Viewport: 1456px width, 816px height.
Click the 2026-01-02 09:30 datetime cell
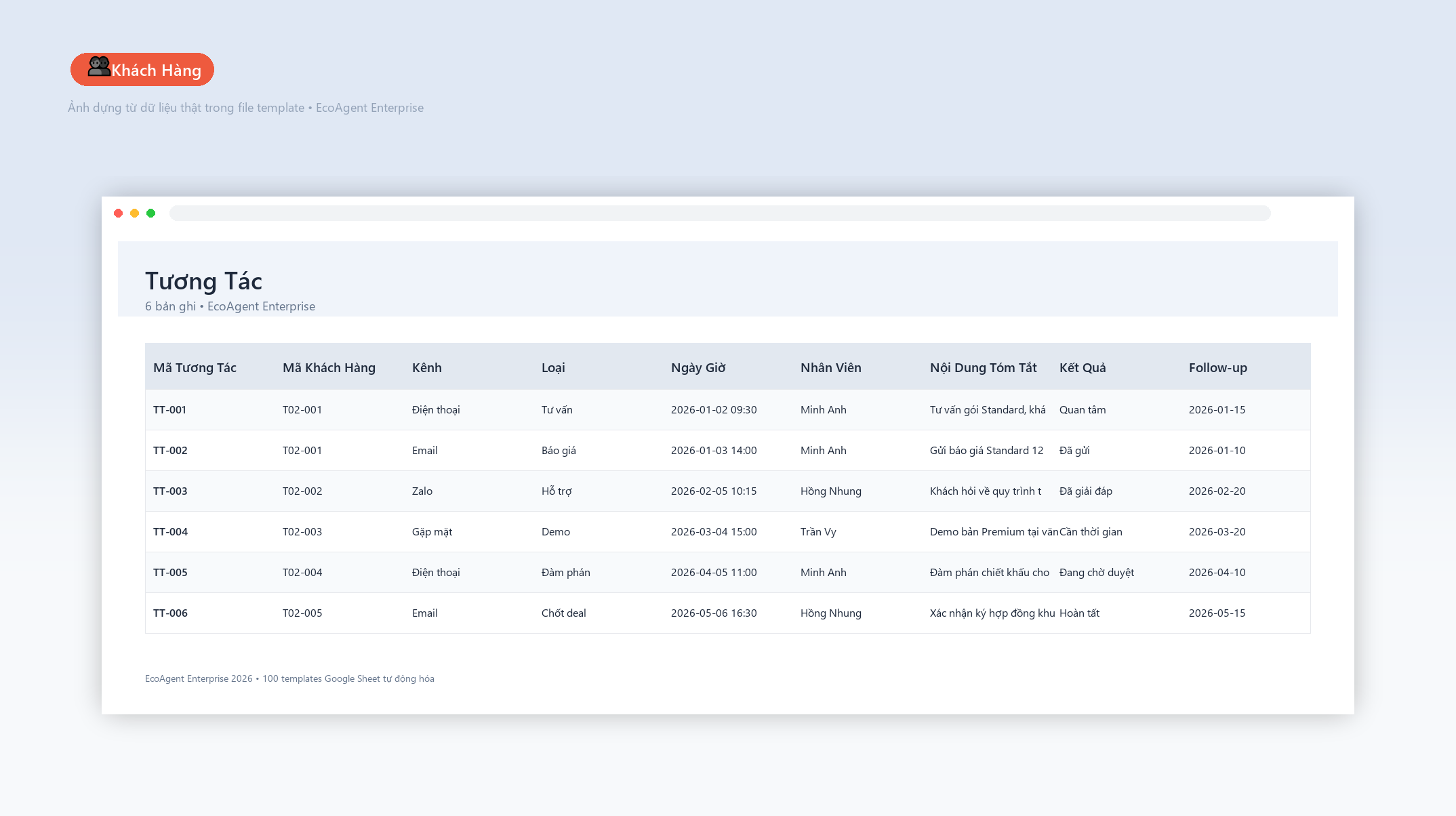[x=714, y=409]
